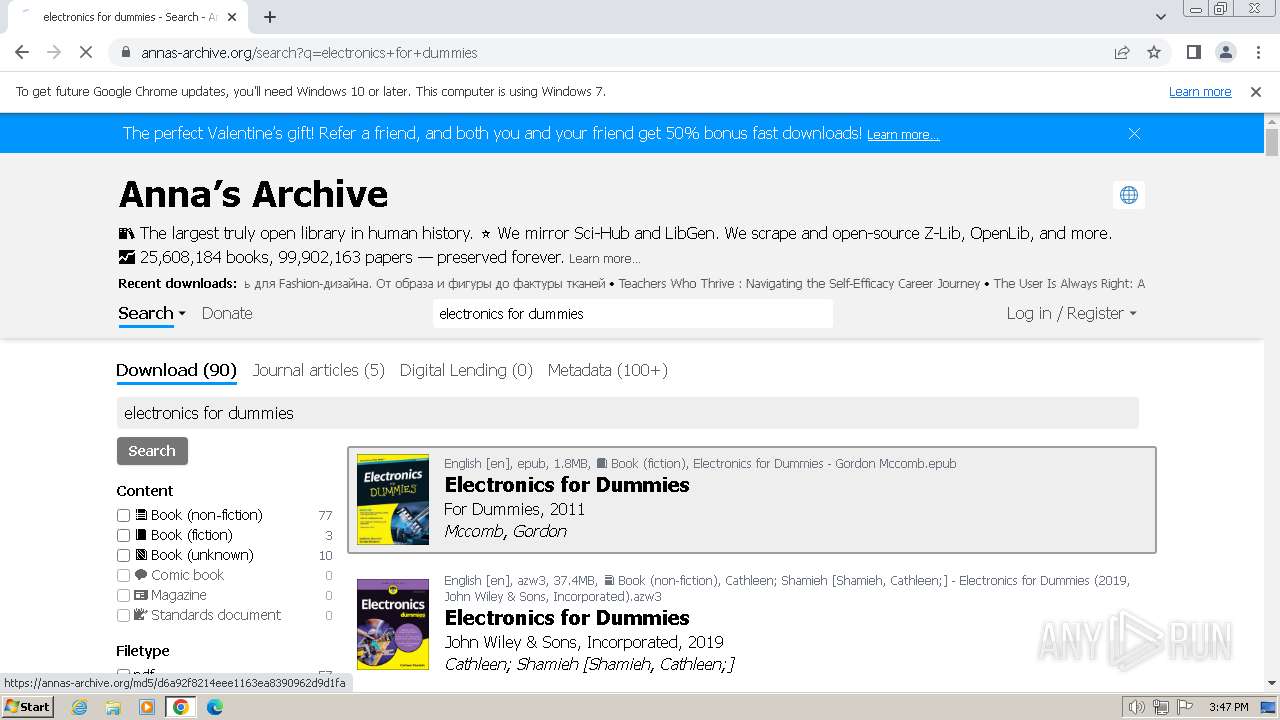Close the Valentine's gift banner
Image resolution: width=1280 pixels, height=720 pixels.
pos(1134,133)
